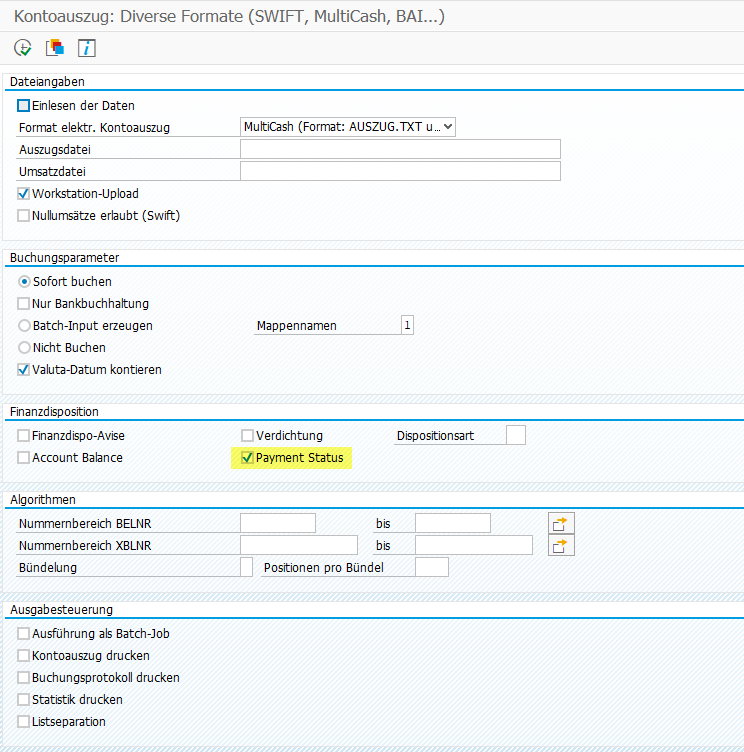
Task: Open multiple selection for Nummernbereich XBLNR
Action: (562, 545)
